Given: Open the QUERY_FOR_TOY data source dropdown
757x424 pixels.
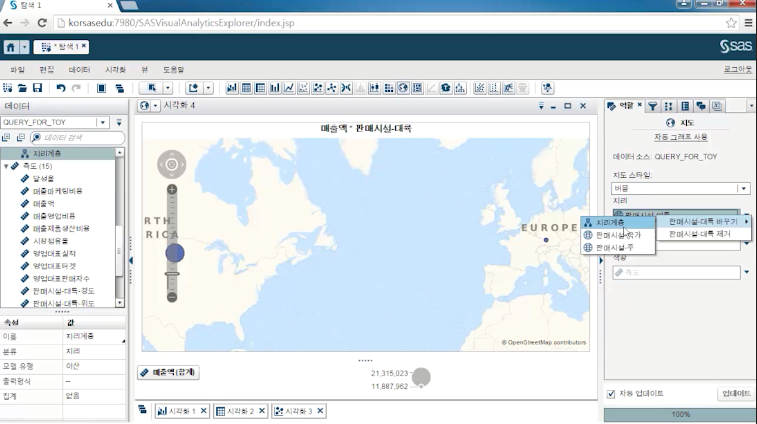Looking at the screenshot, I should click(x=102, y=122).
